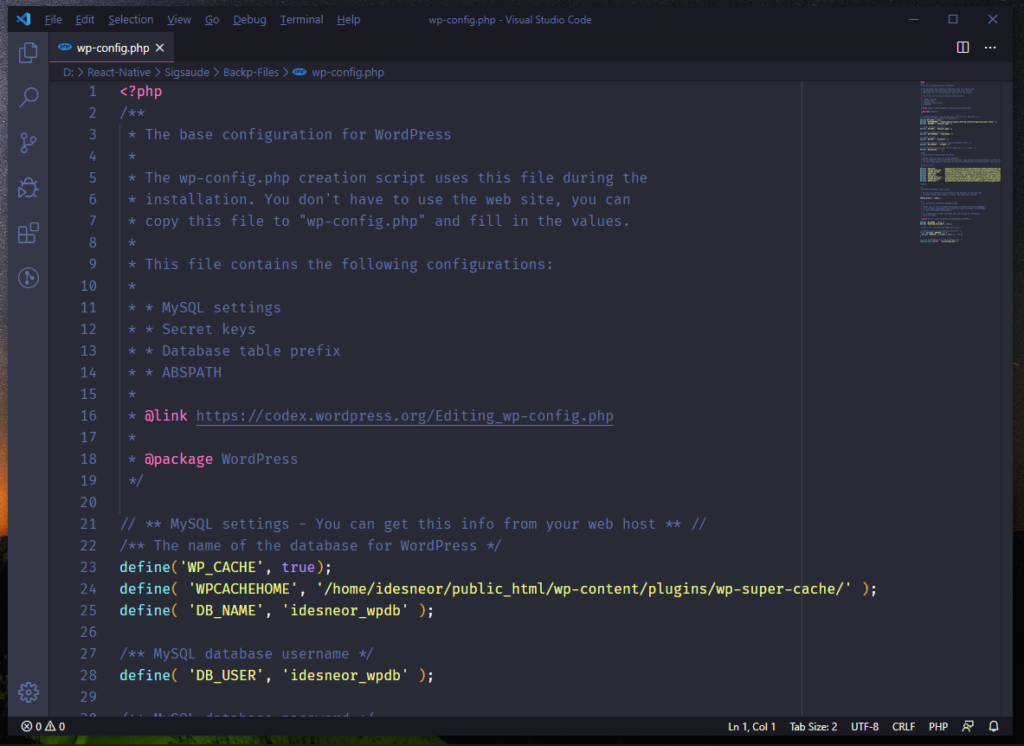Image resolution: width=1024 pixels, height=746 pixels.
Task: Open the Go menu
Action: (x=212, y=20)
